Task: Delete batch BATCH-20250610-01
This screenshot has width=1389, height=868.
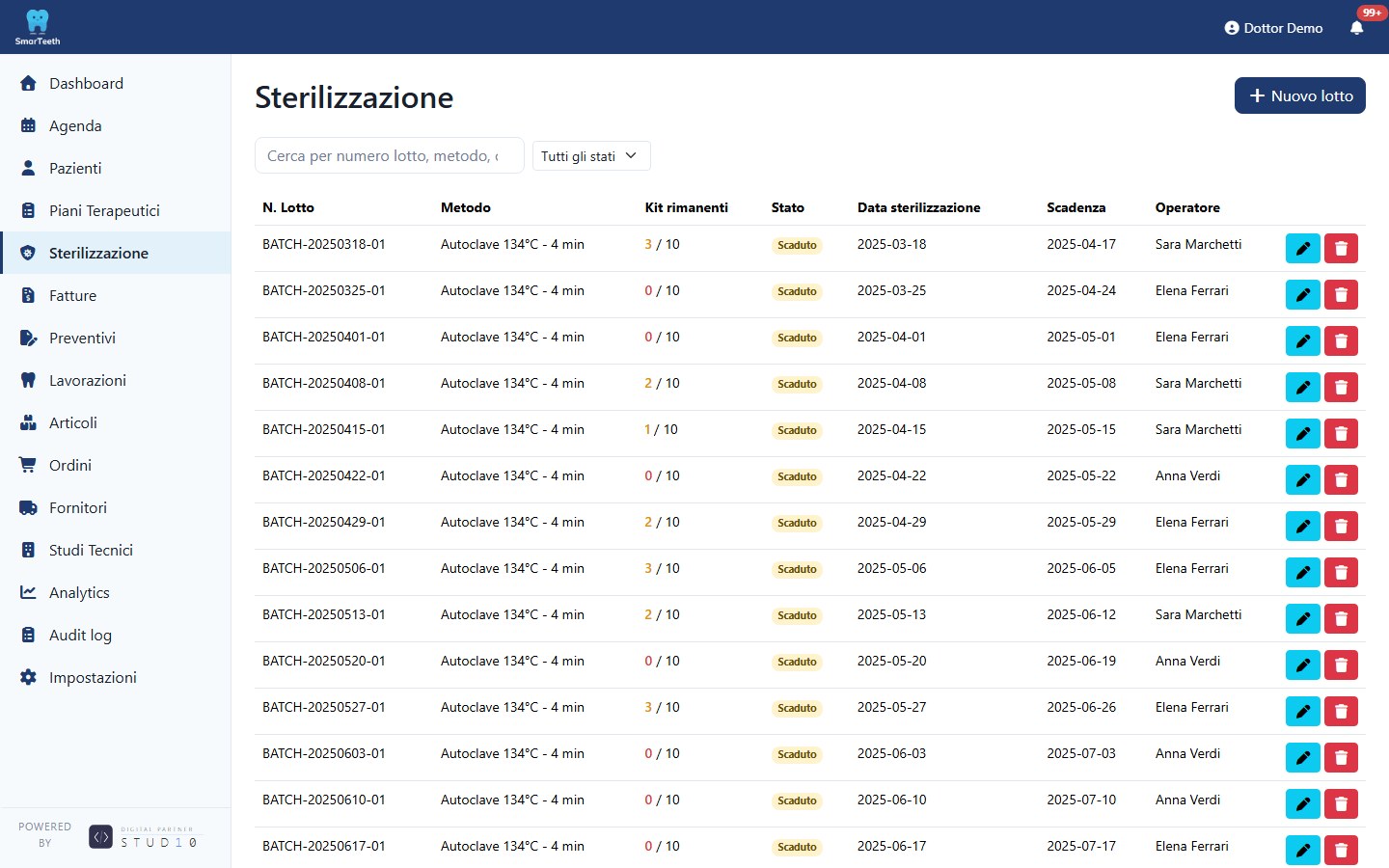Action: click(1341, 803)
